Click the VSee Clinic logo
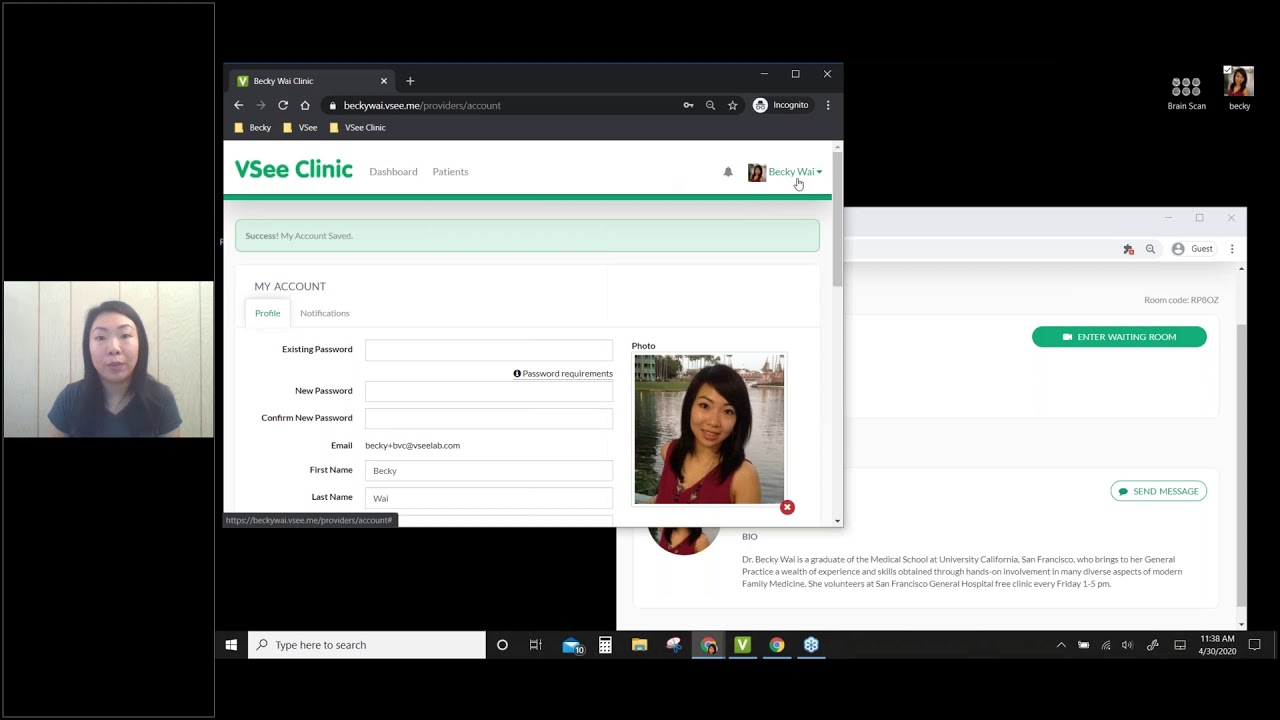The width and height of the screenshot is (1280, 720). [x=294, y=170]
